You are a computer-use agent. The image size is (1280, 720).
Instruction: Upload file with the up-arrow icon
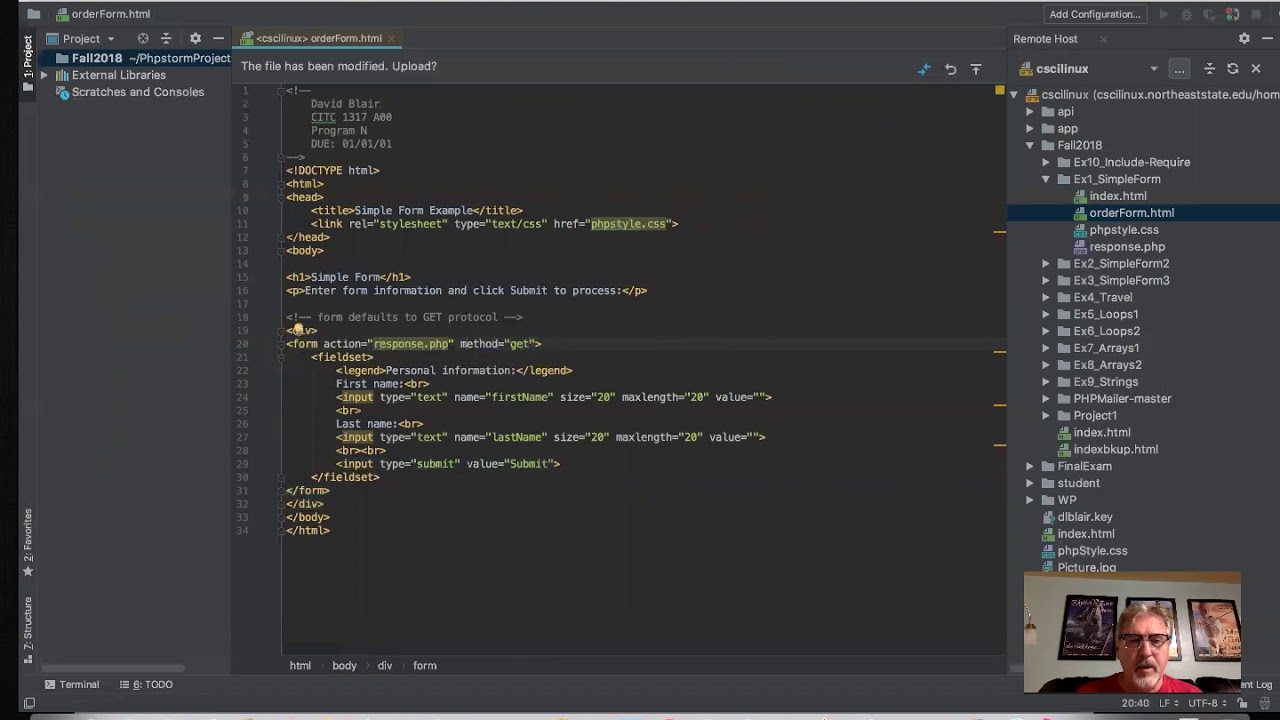tap(976, 69)
